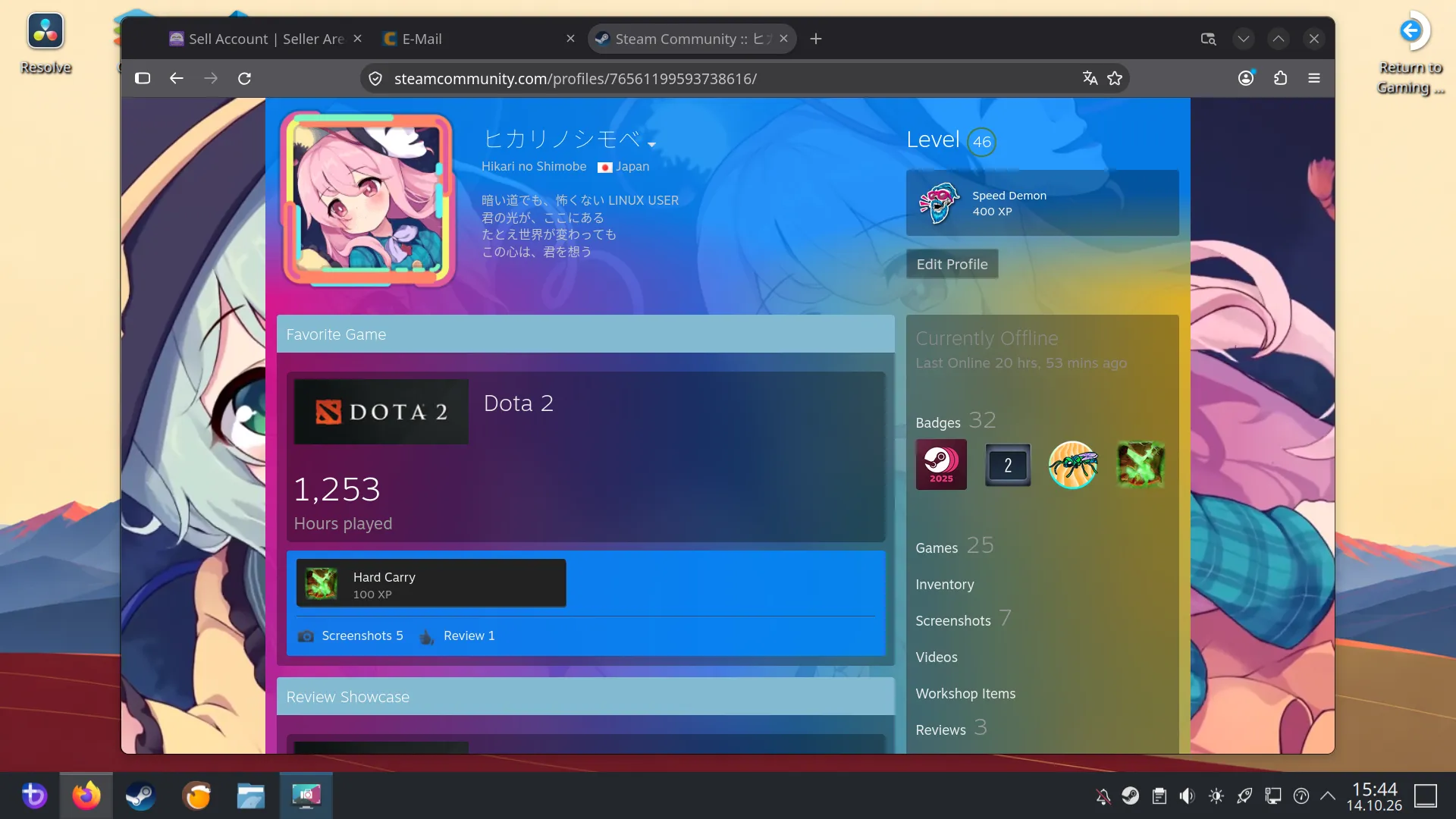Screen dimensions: 1456x819
Task: Bookmark this page with the star icon
Action: 1115,78
